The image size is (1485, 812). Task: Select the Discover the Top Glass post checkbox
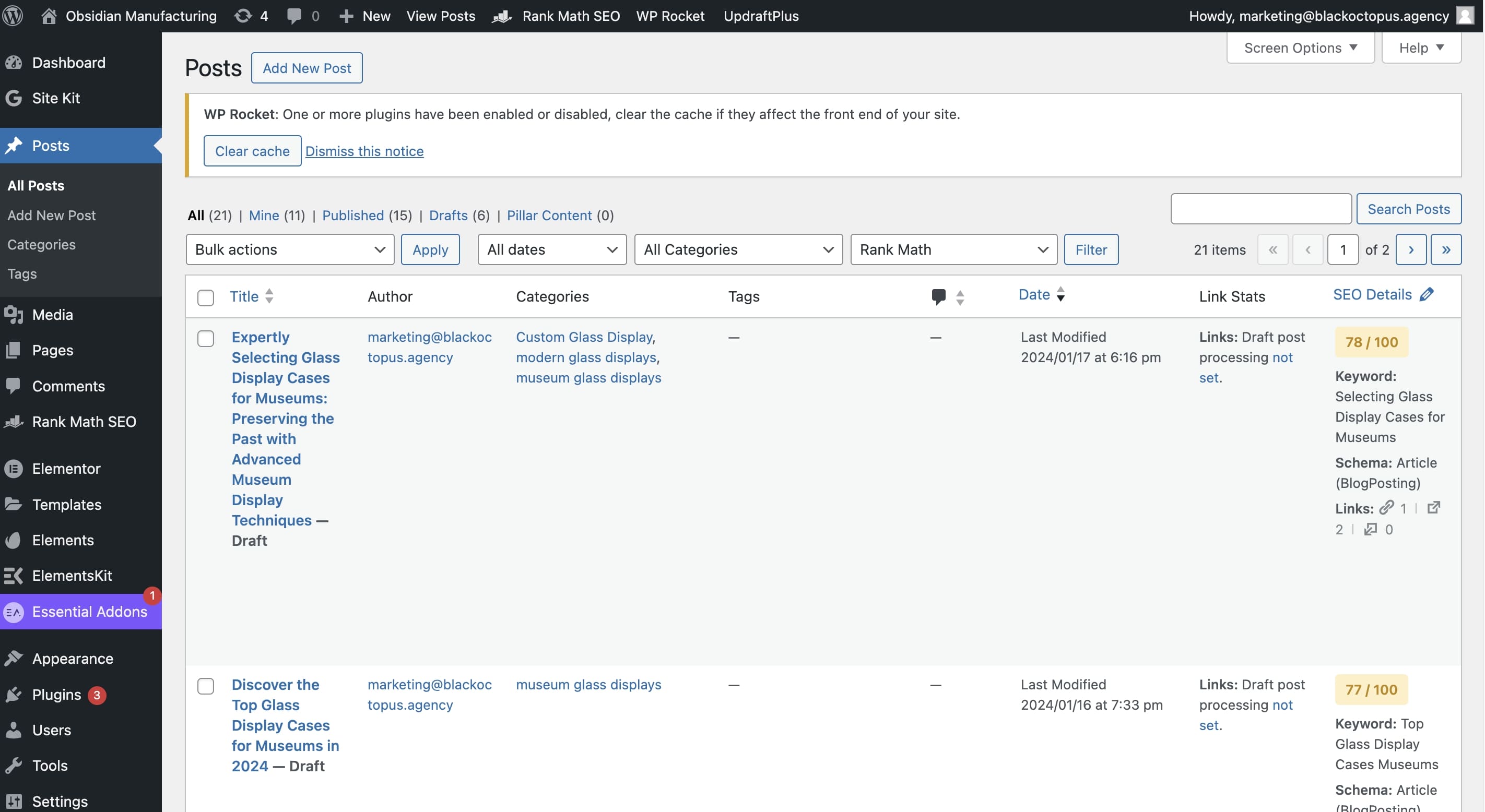coord(206,686)
